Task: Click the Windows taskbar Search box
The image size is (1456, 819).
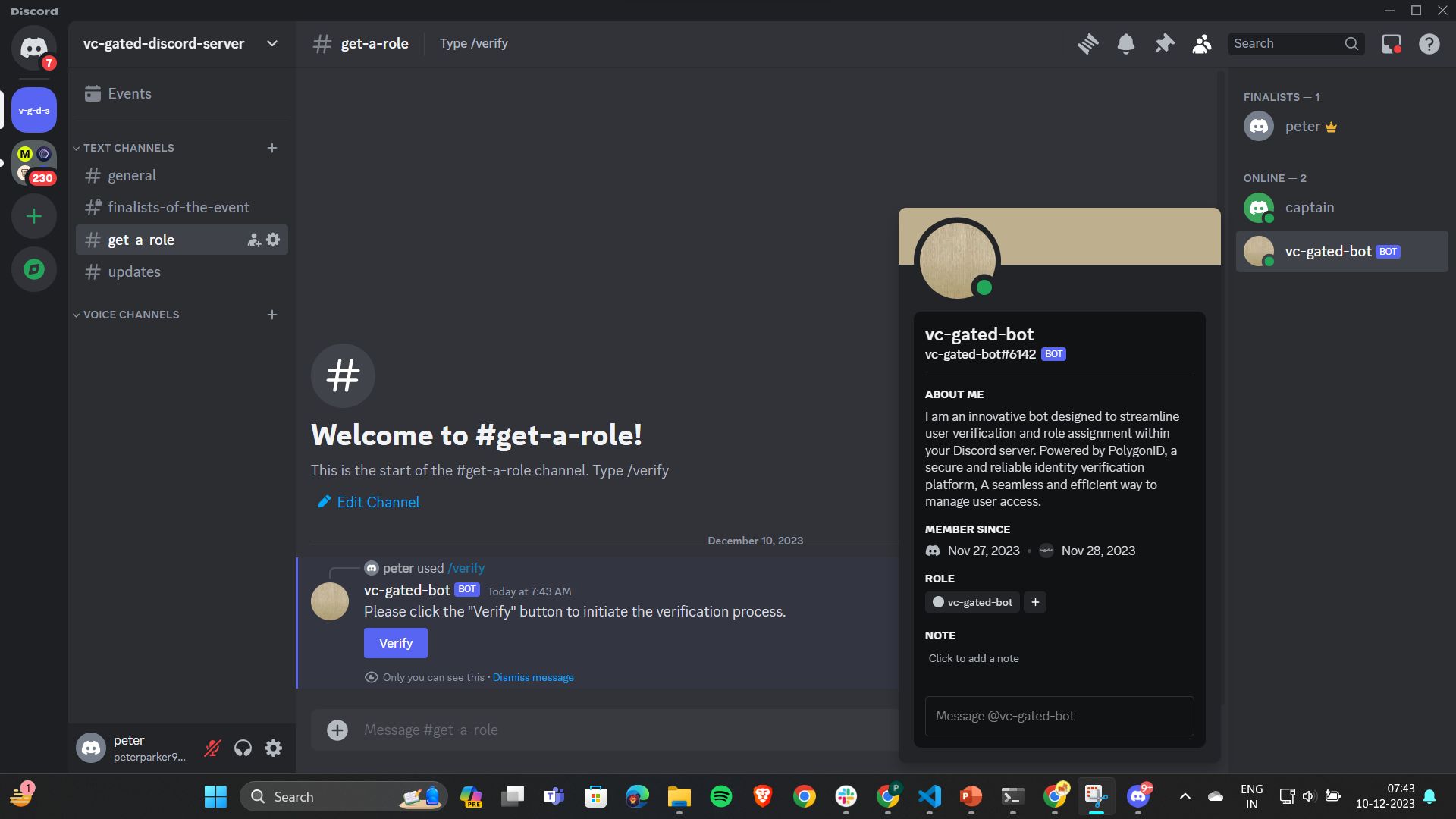Action: [x=344, y=796]
